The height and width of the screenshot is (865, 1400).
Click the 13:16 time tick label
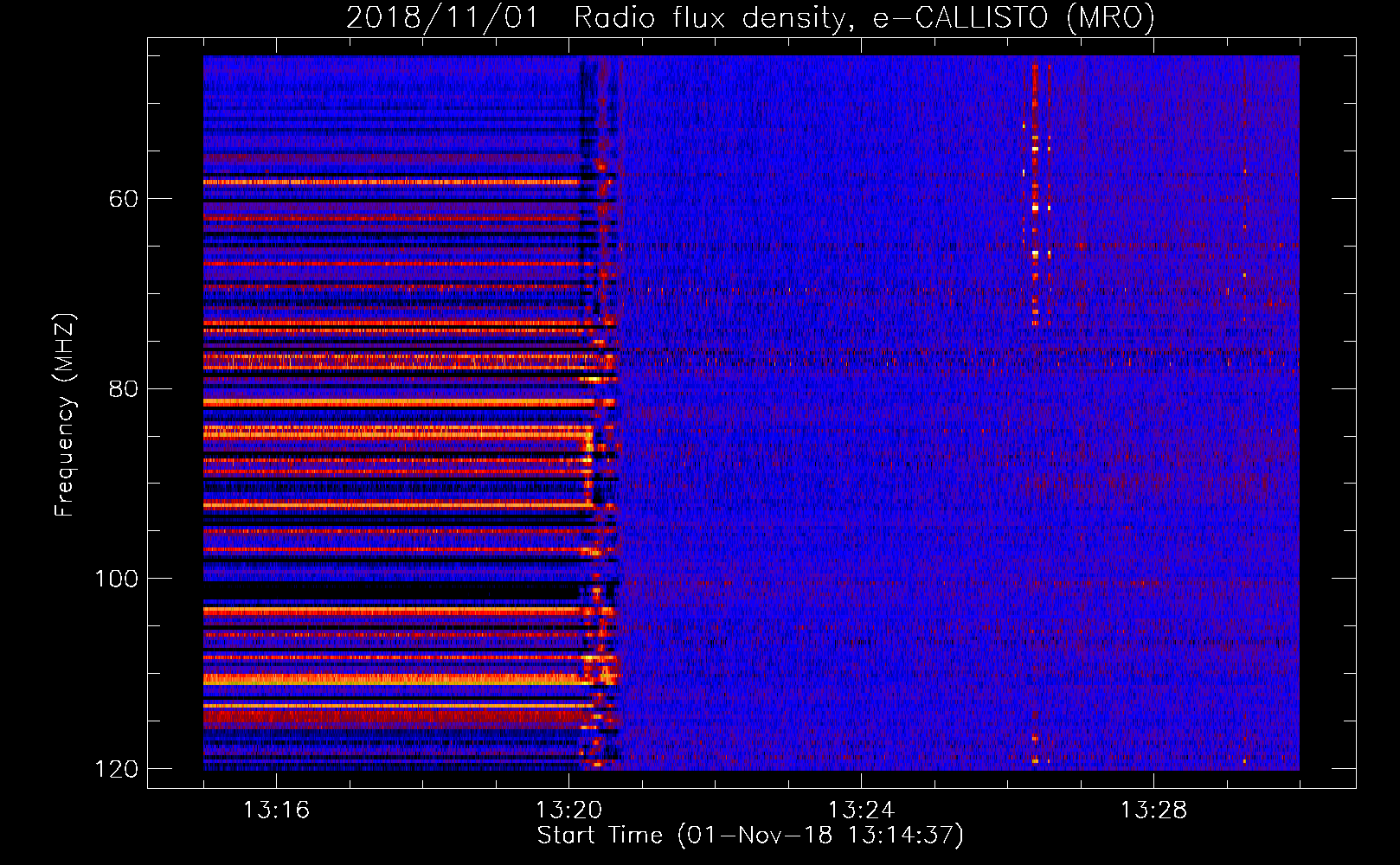(276, 811)
